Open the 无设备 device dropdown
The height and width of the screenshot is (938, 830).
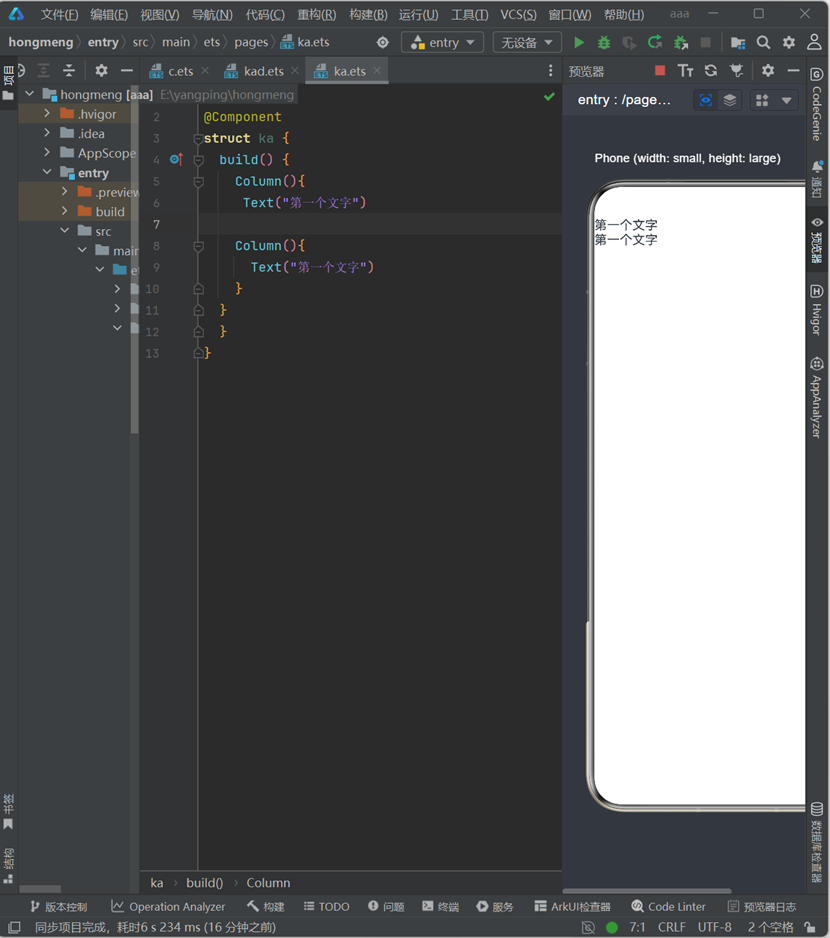click(x=527, y=42)
